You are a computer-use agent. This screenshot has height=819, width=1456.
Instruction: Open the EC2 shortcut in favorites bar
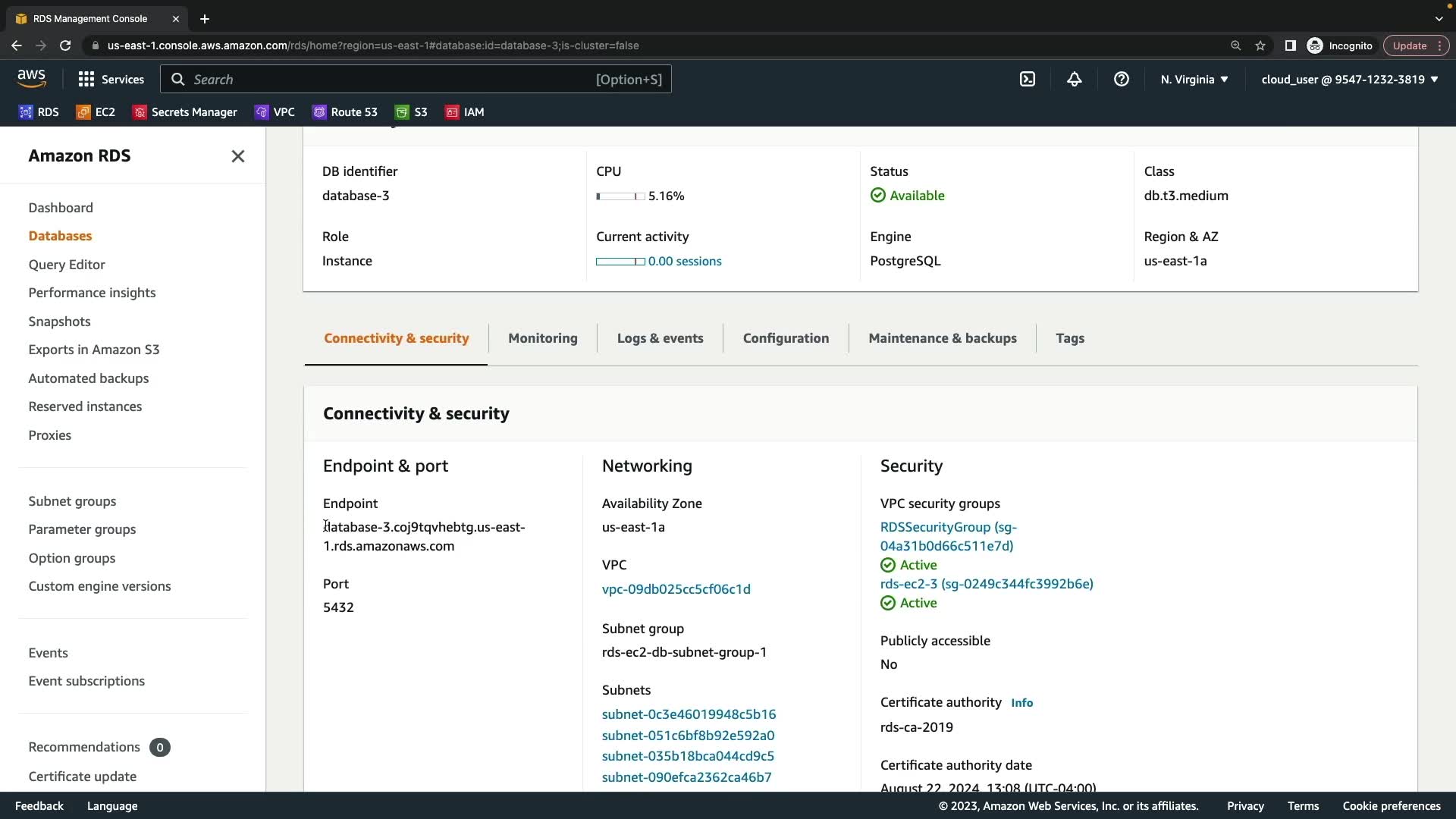pyautogui.click(x=96, y=112)
